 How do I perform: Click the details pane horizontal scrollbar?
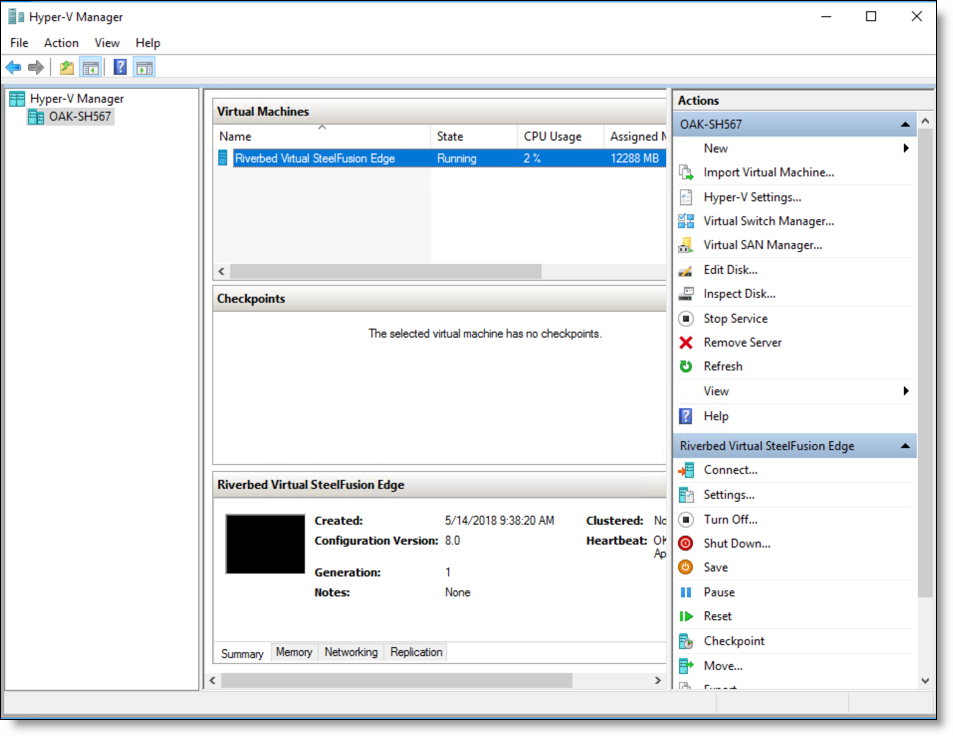[x=396, y=681]
